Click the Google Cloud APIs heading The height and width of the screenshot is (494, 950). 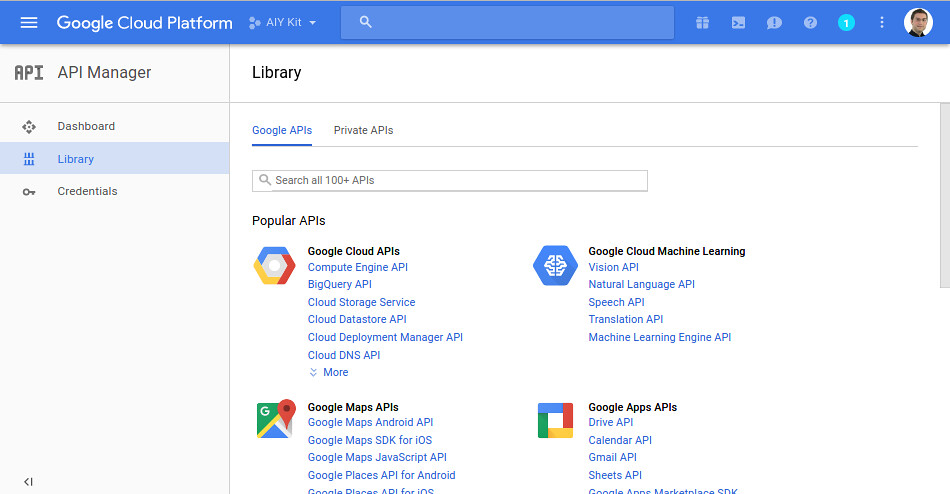click(x=354, y=251)
